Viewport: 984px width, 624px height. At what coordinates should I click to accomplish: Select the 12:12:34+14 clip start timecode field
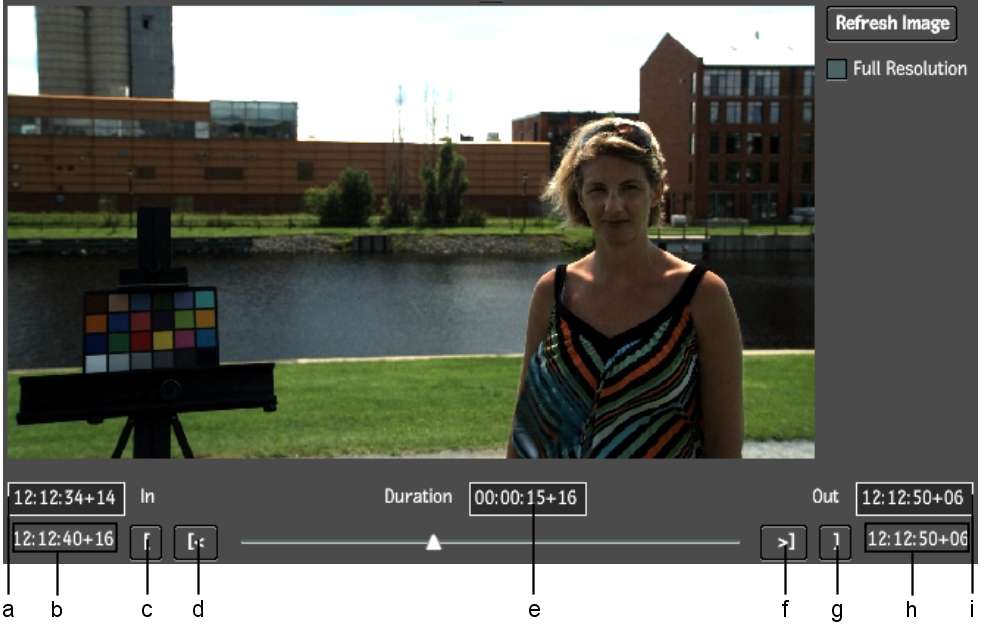(x=66, y=498)
